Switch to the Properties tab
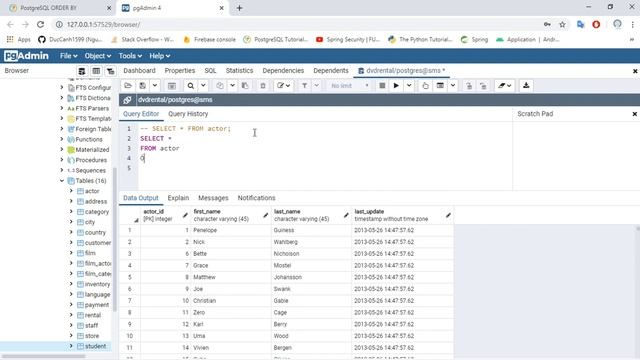Image resolution: width=640 pixels, height=360 pixels. (180, 71)
